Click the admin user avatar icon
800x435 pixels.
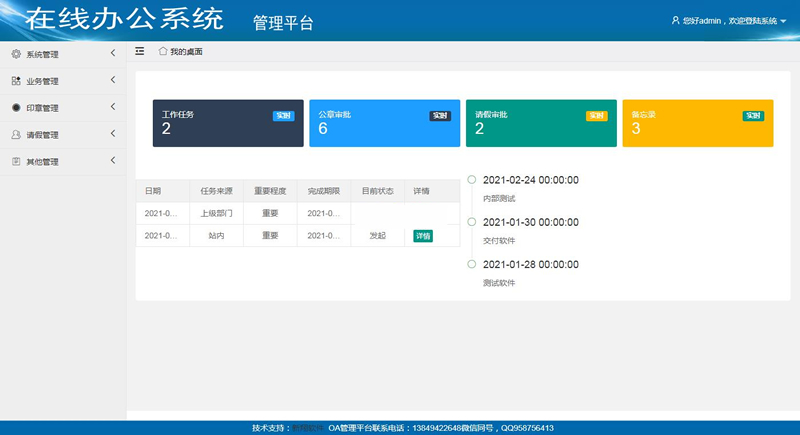point(676,20)
